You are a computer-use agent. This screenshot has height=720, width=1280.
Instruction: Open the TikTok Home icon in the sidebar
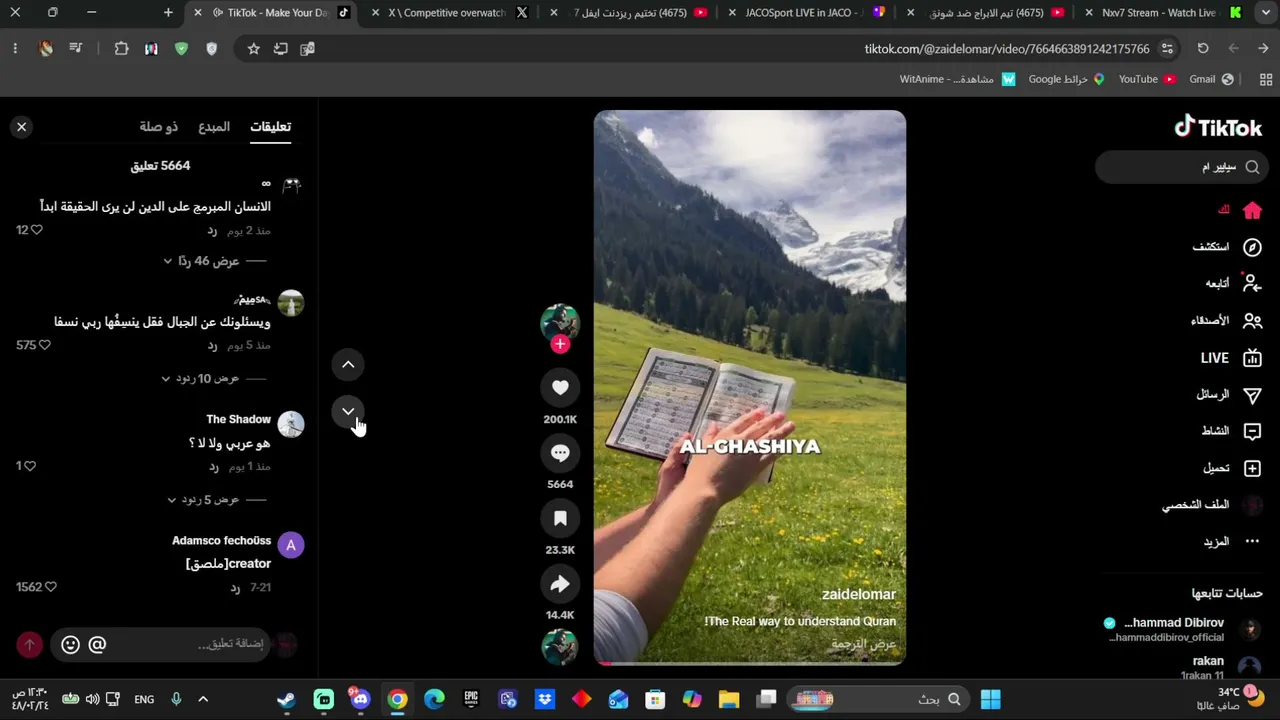click(1252, 210)
